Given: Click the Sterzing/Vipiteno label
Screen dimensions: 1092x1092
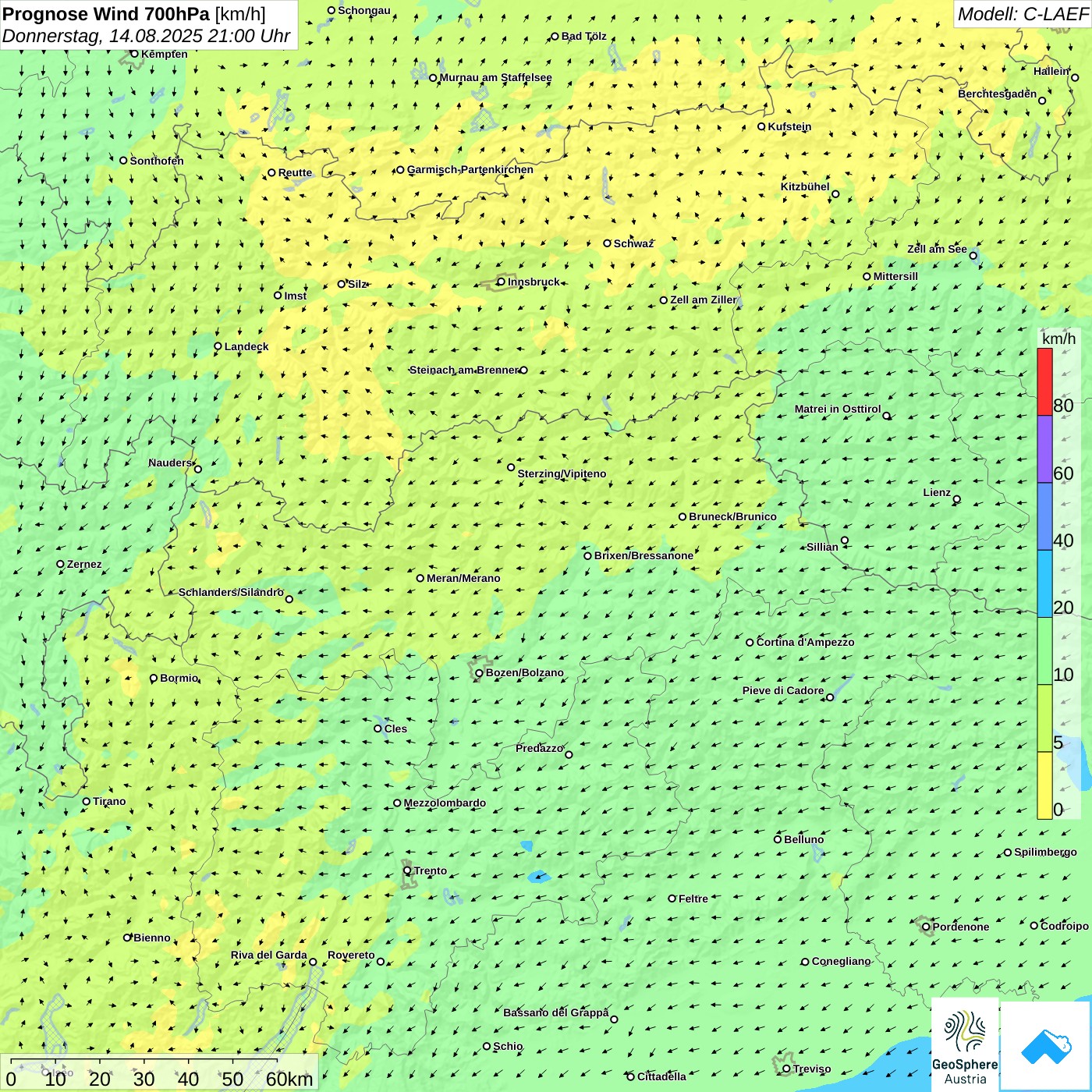Looking at the screenshot, I should tap(562, 473).
